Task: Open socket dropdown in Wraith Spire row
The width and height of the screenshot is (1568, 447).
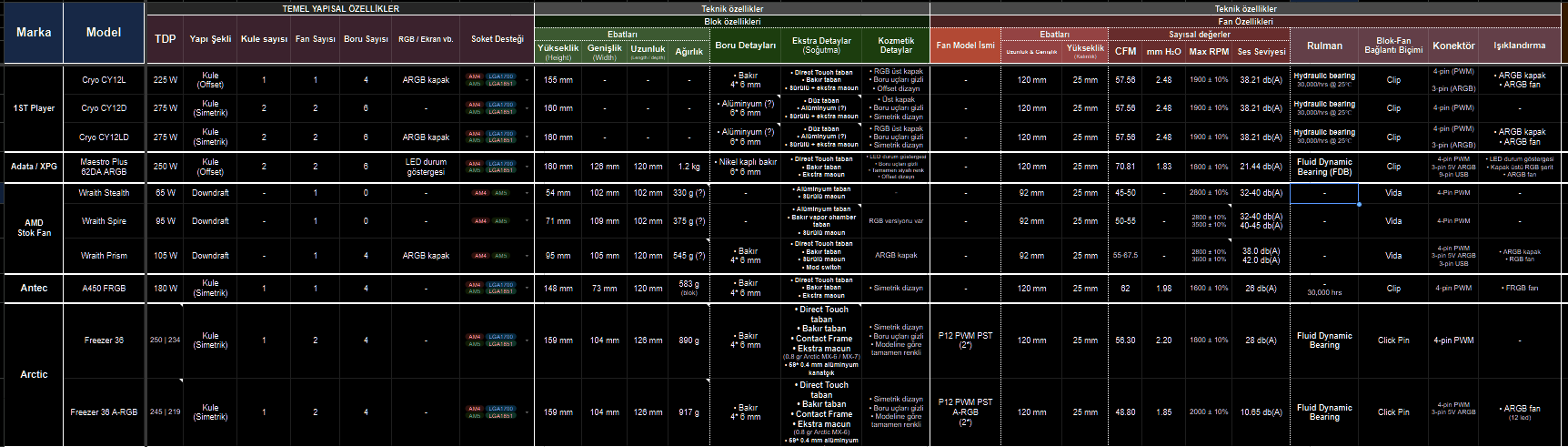Action: tap(527, 221)
